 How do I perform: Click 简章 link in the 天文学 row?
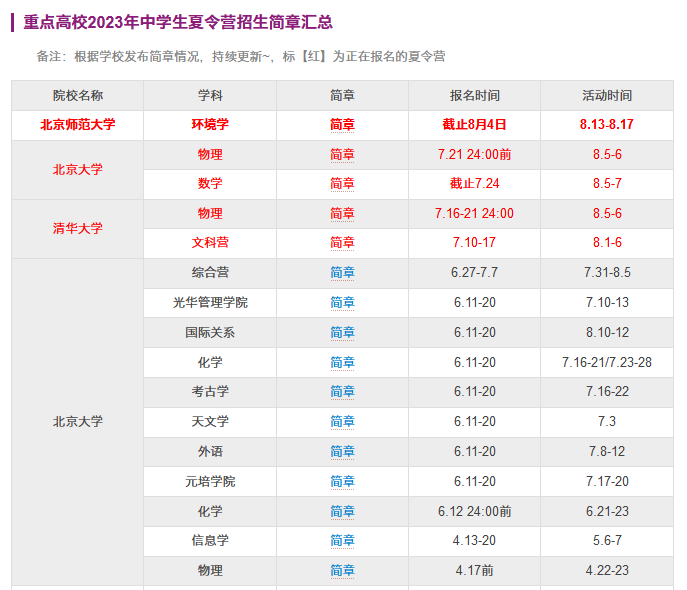(x=342, y=422)
